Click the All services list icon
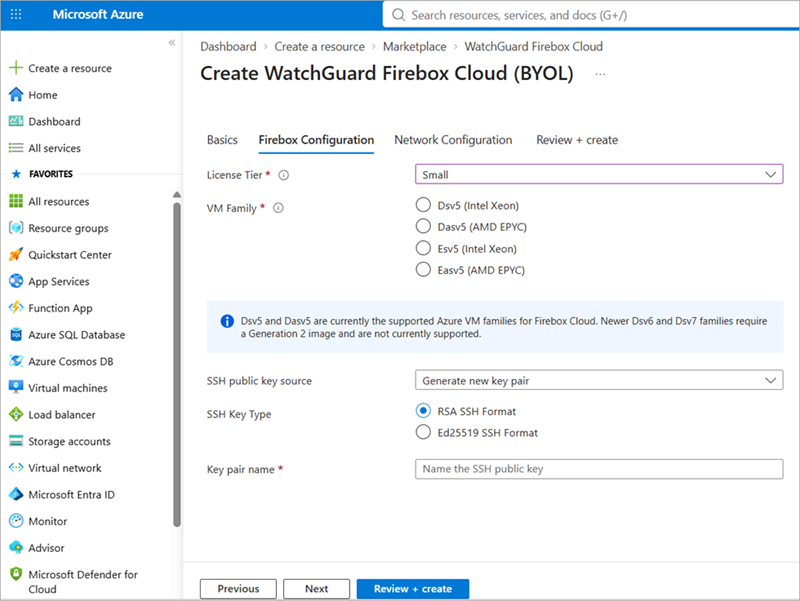The width and height of the screenshot is (800, 601). point(16,148)
